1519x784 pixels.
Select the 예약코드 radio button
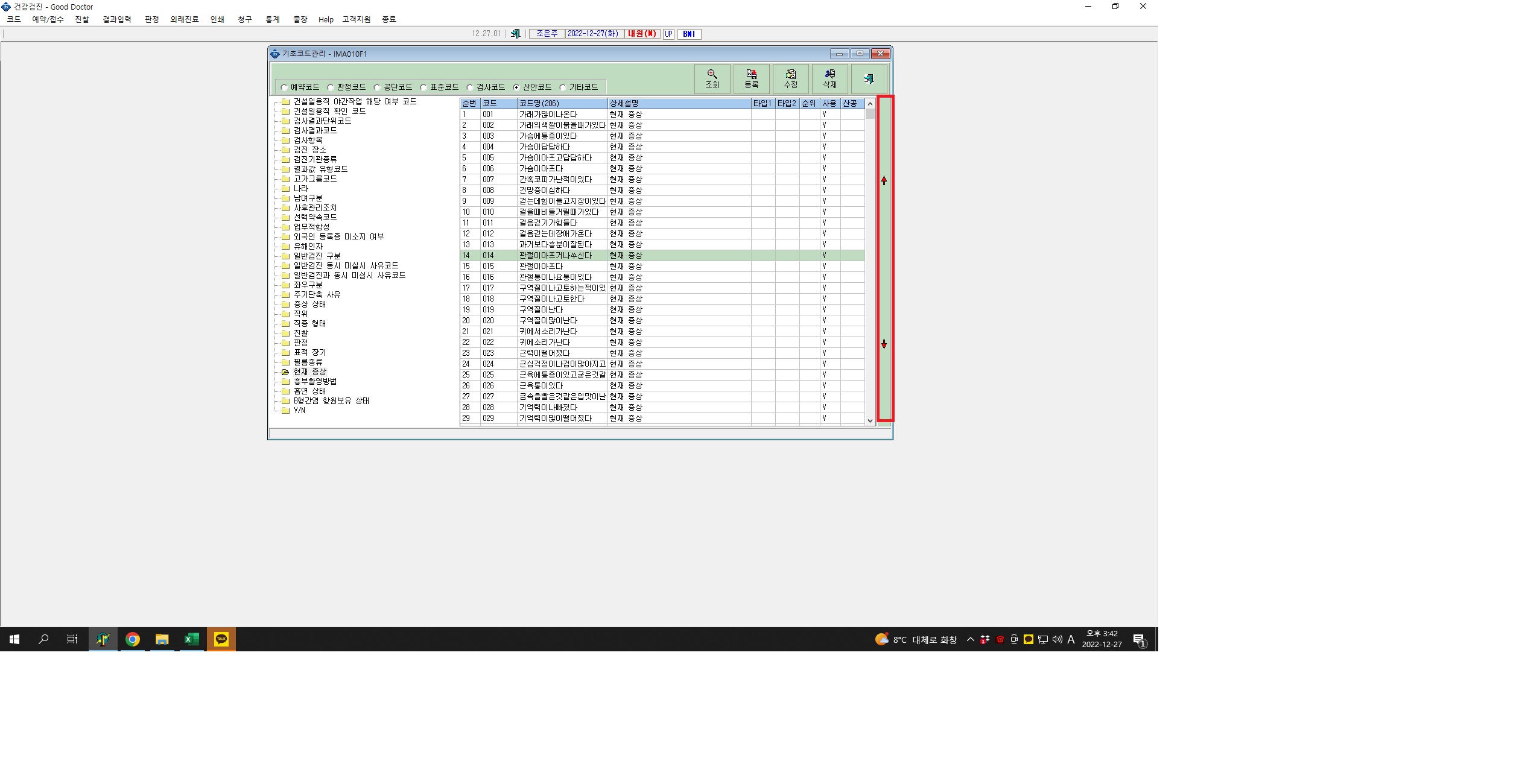[x=284, y=87]
